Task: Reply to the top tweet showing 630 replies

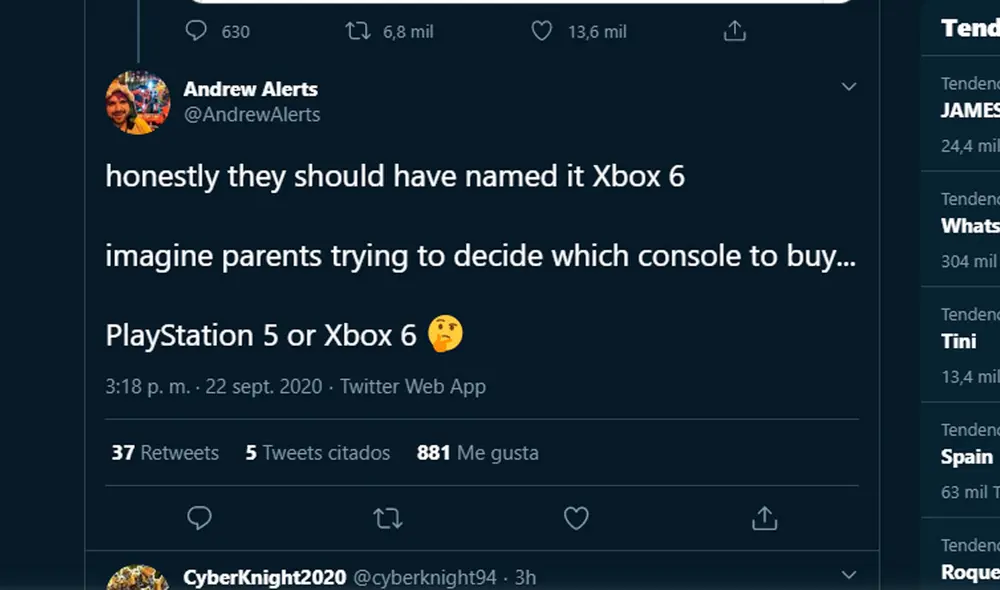Action: [196, 31]
